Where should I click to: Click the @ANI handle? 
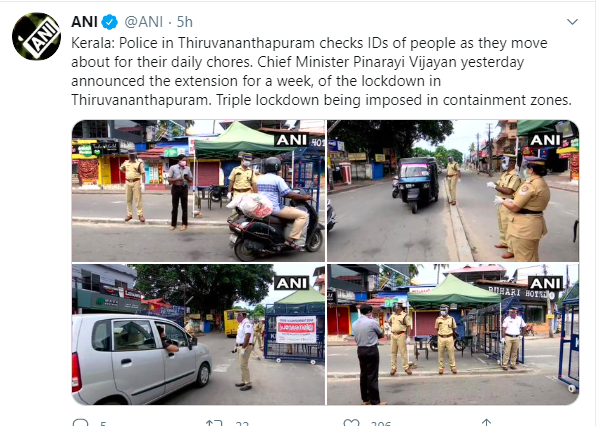coord(144,22)
